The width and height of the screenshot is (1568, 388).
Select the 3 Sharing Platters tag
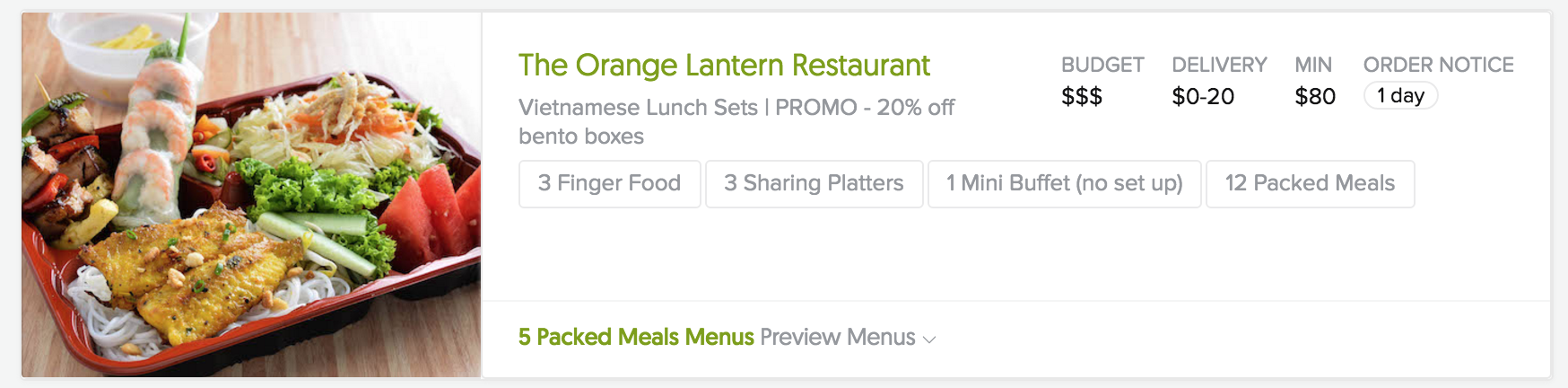(x=814, y=184)
